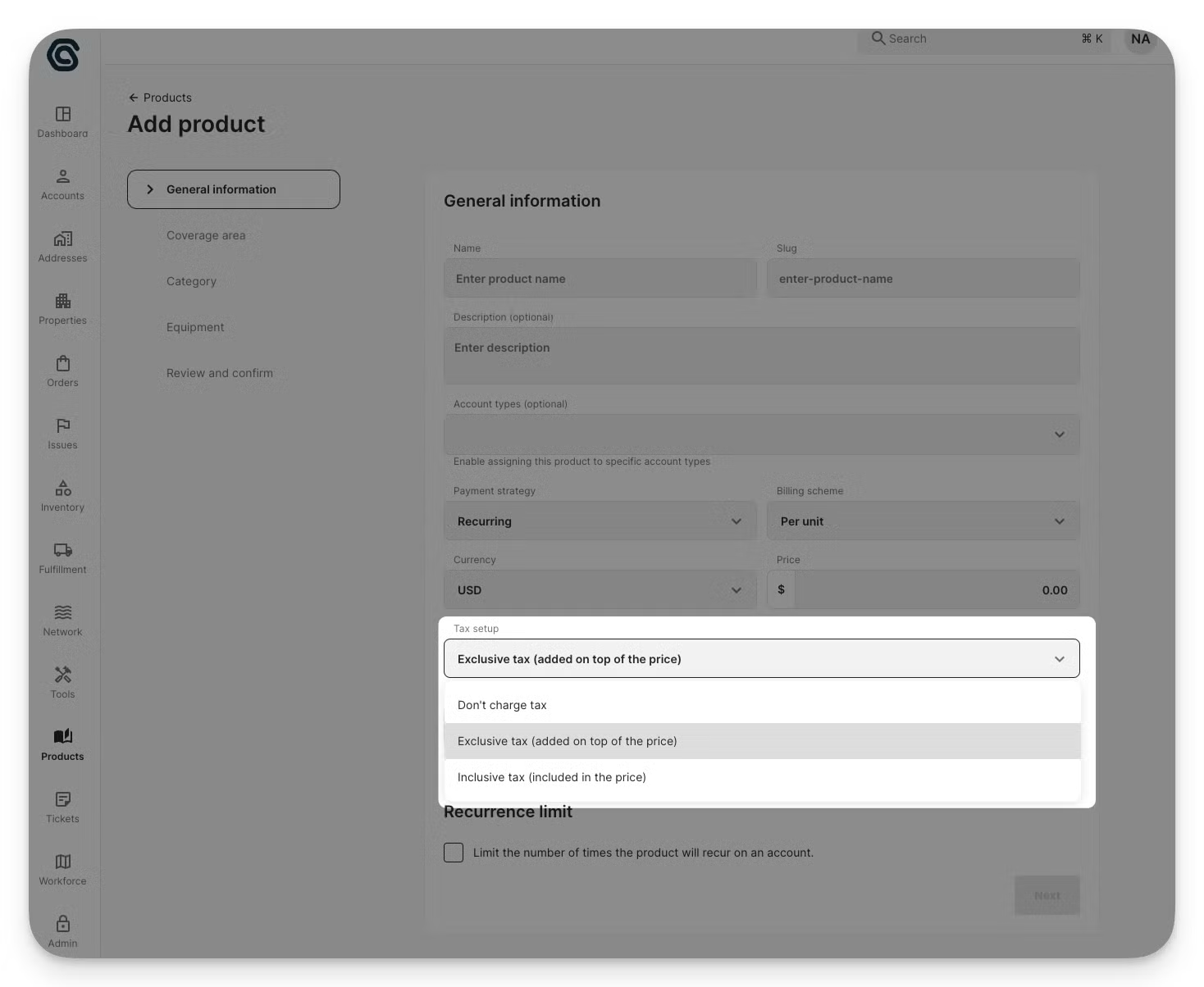Click the Search box in header
1204x987 pixels.
984,39
